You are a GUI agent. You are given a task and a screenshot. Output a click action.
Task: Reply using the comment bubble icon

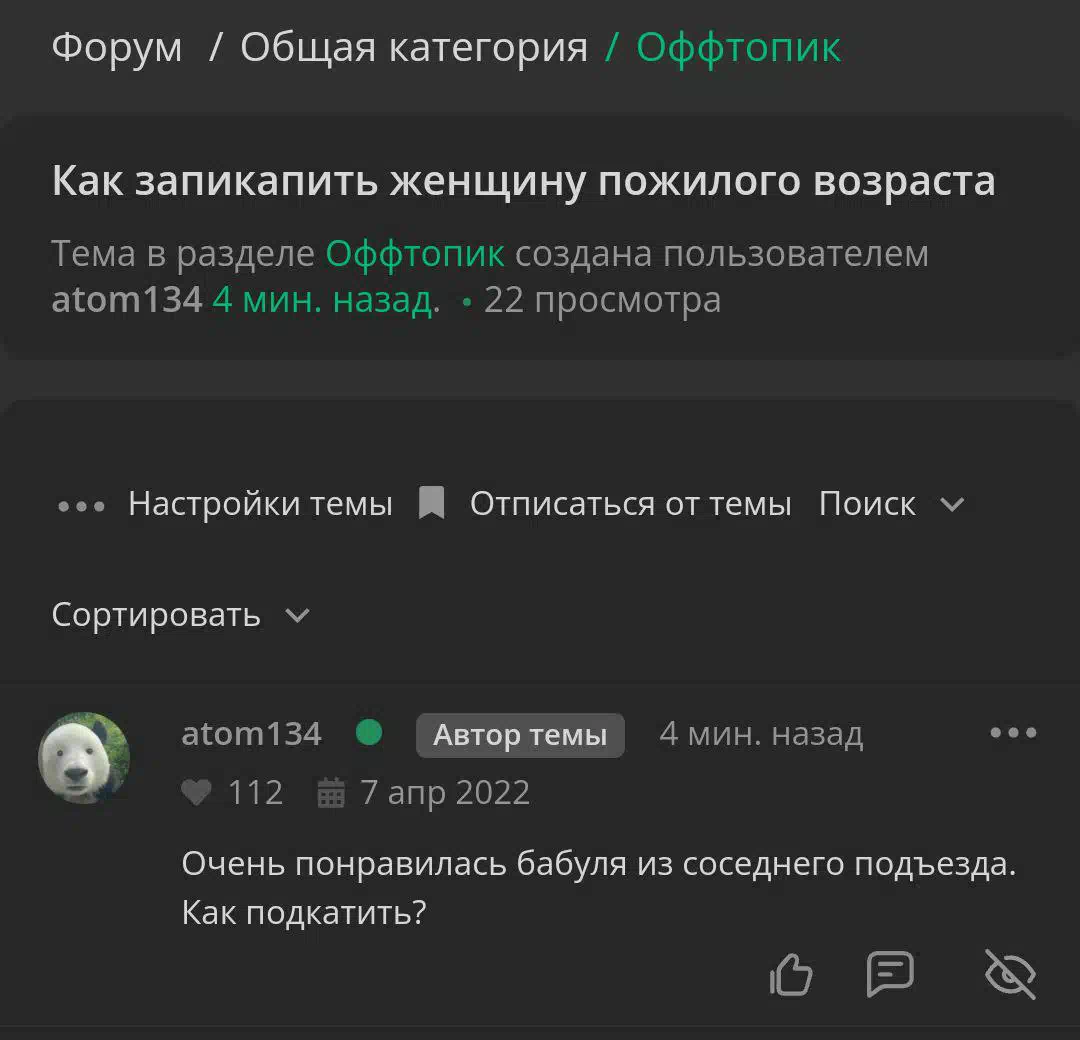pos(890,973)
